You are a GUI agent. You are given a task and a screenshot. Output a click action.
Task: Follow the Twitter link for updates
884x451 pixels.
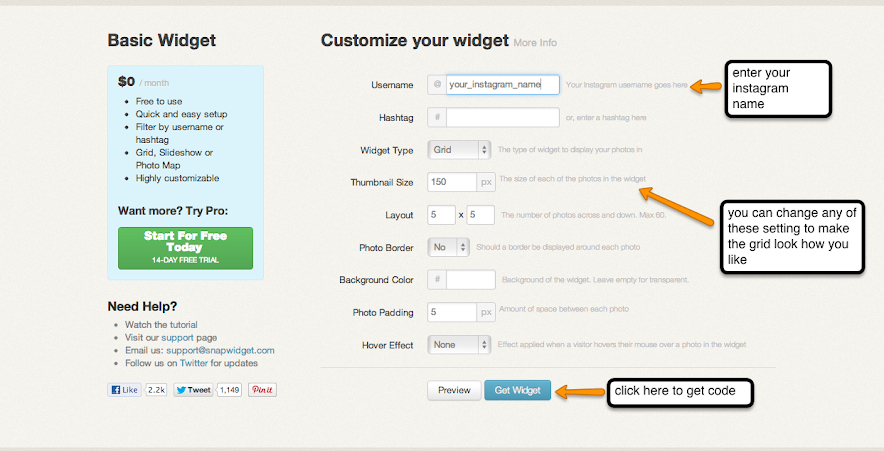click(194, 363)
